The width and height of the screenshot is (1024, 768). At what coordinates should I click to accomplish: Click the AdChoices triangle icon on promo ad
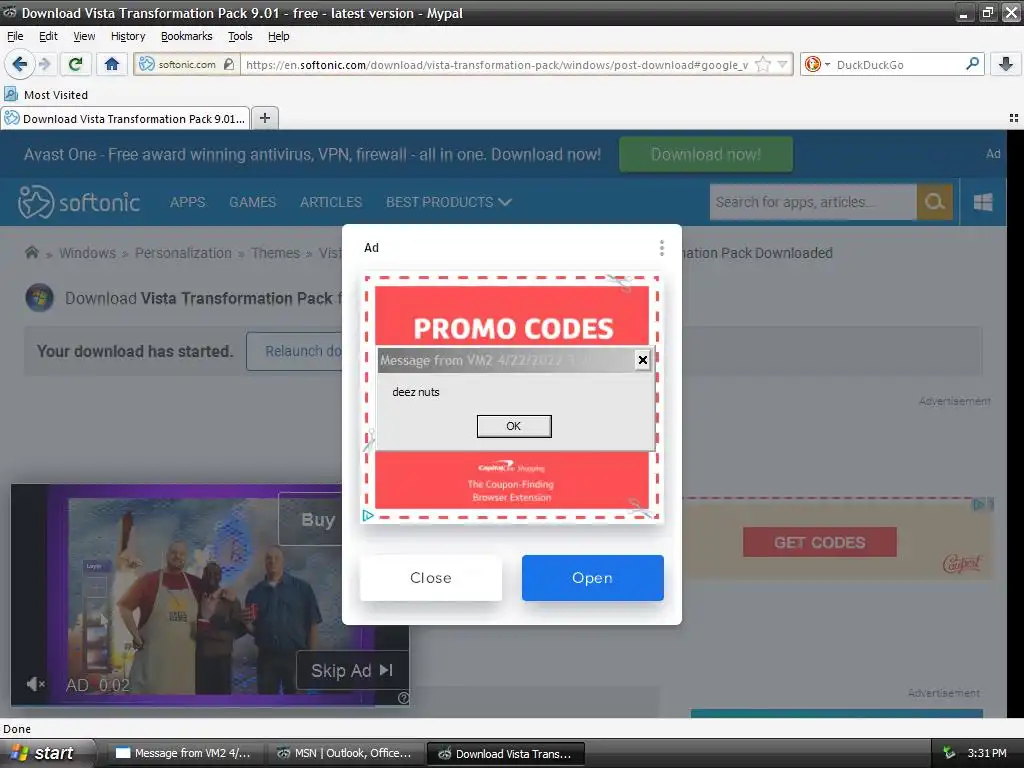point(368,515)
